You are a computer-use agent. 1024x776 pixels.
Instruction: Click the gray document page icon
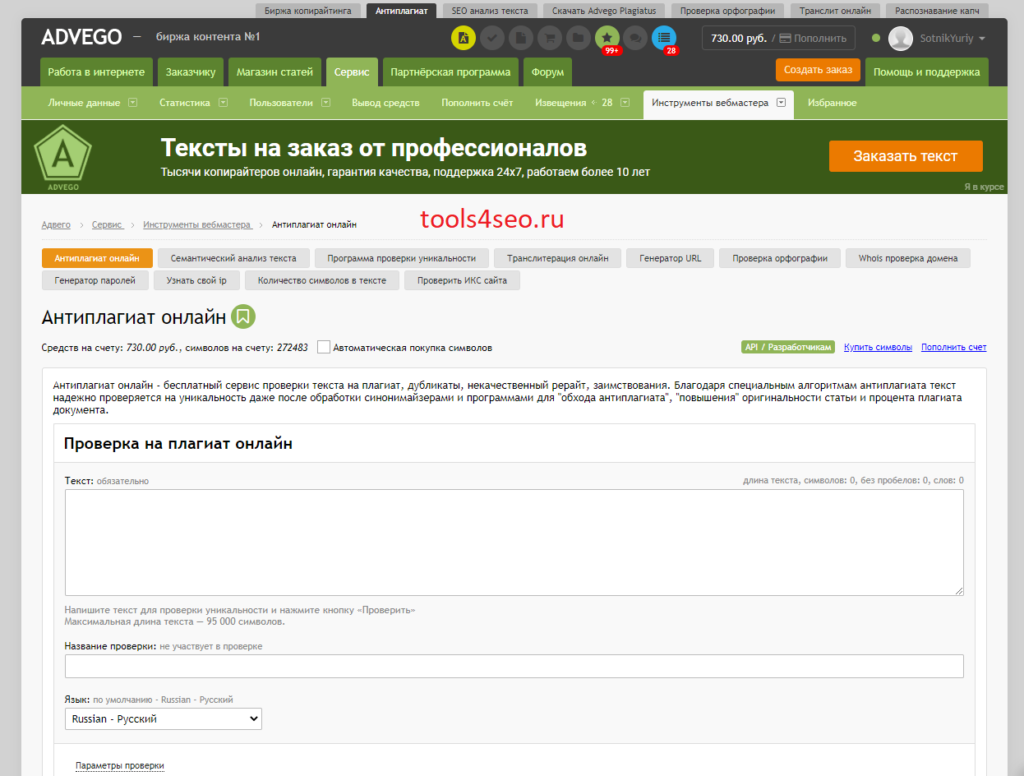pos(521,38)
